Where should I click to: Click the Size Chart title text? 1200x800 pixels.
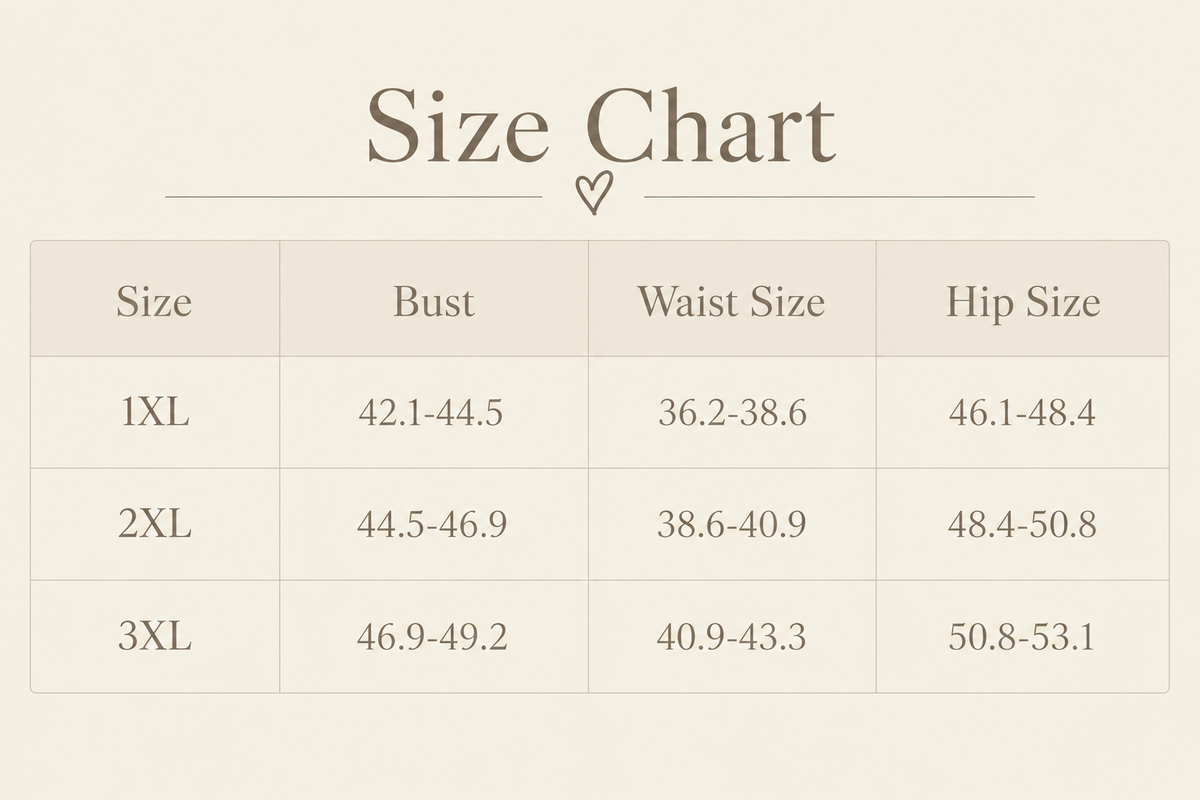click(x=600, y=125)
